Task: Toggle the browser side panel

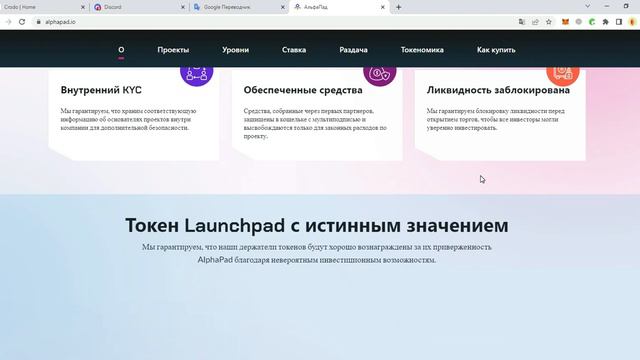Action: tap(619, 22)
